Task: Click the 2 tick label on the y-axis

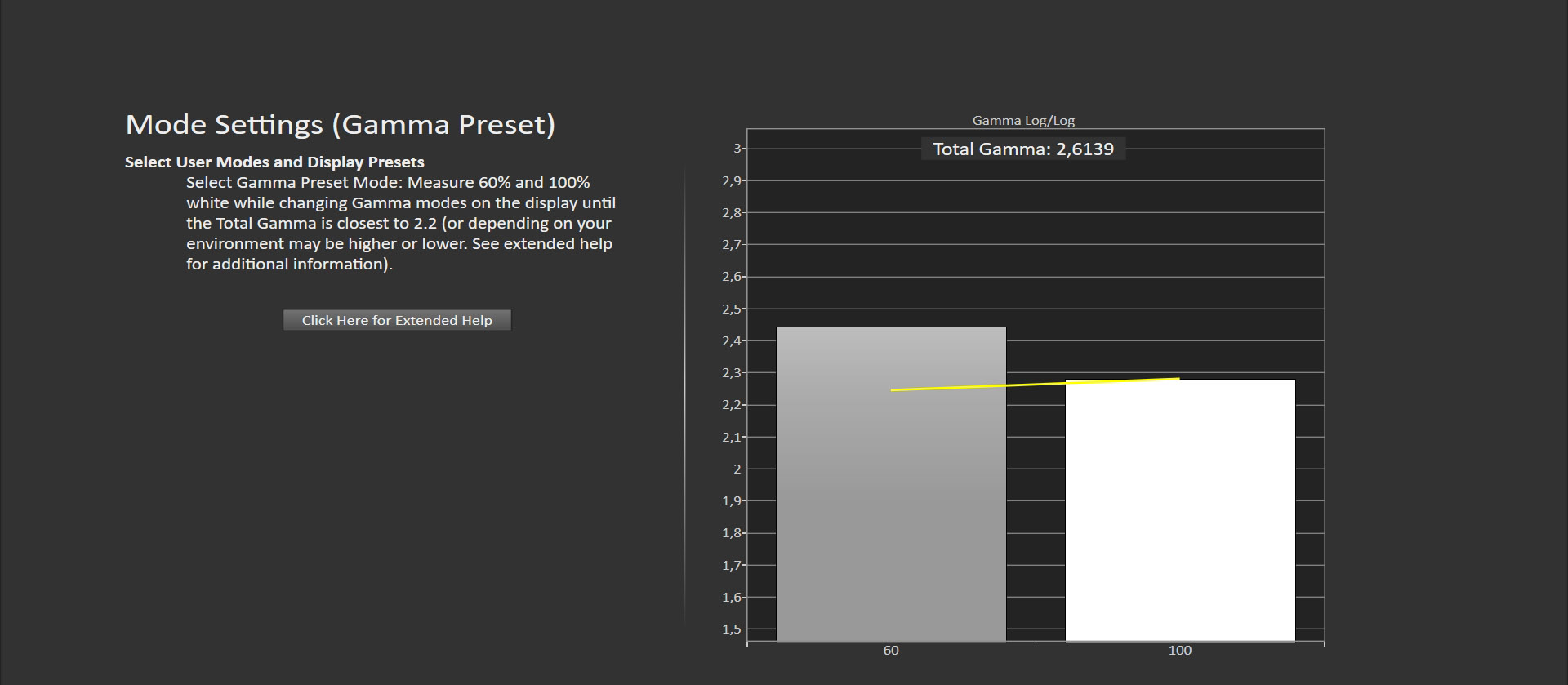Action: click(x=737, y=469)
